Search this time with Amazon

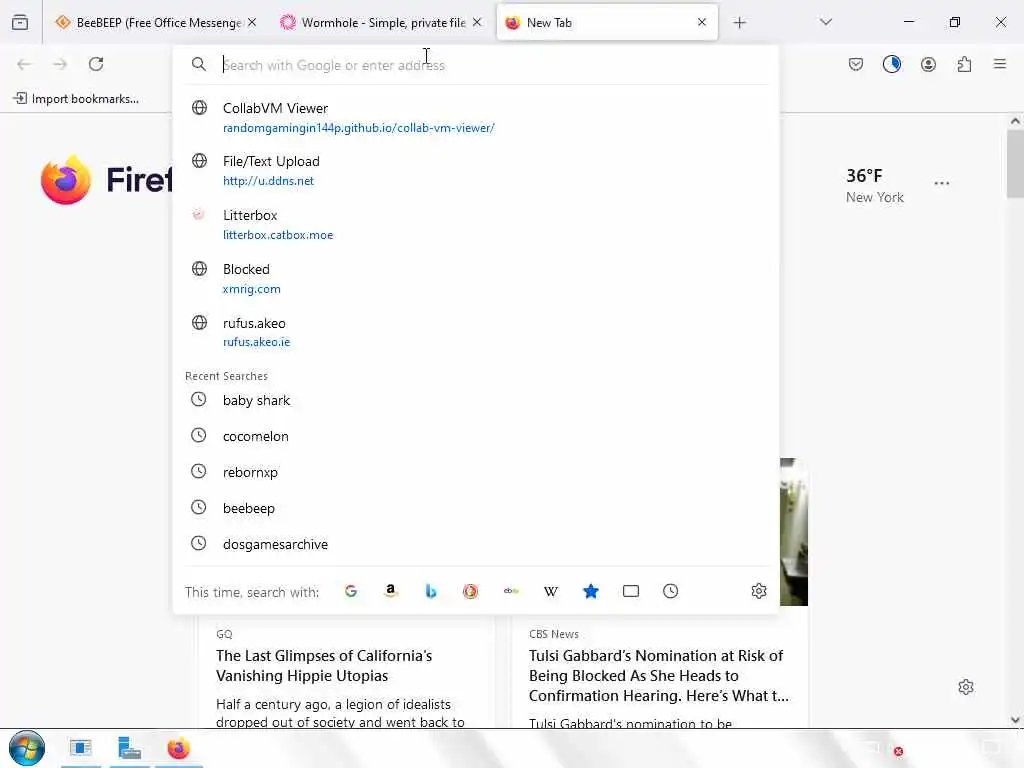pos(391,591)
